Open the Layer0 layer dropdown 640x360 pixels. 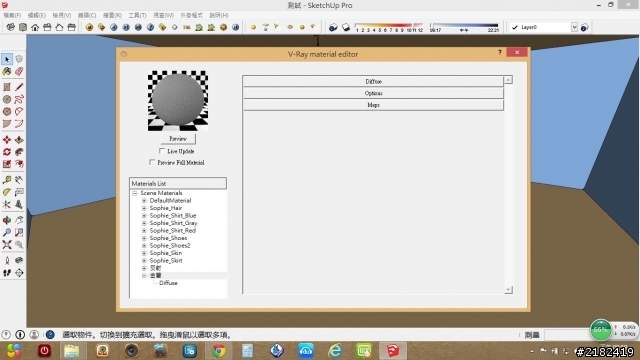[x=574, y=27]
